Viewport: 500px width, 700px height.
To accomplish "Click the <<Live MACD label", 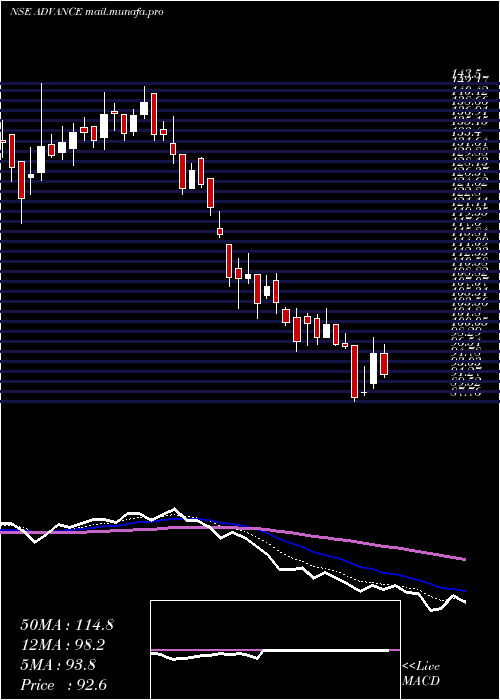I will coord(421,674).
